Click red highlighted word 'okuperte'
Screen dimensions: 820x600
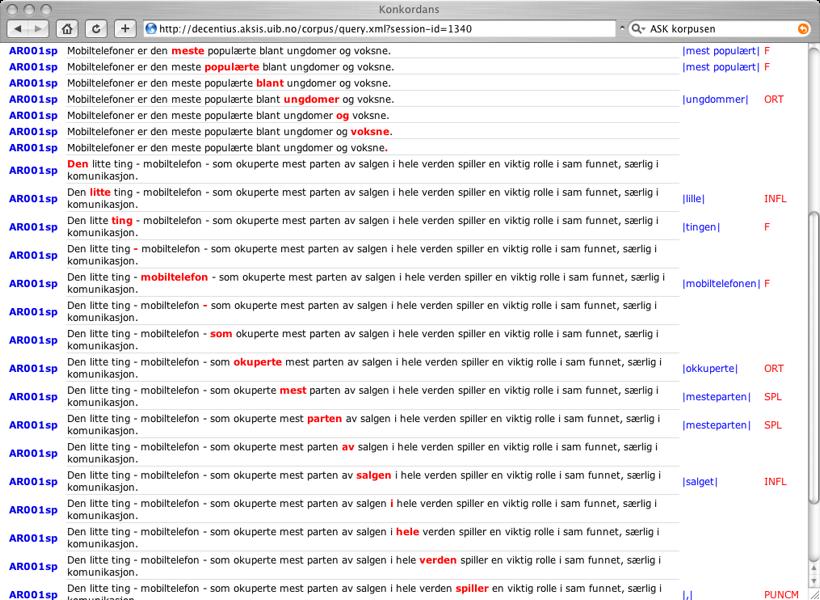tap(257, 362)
